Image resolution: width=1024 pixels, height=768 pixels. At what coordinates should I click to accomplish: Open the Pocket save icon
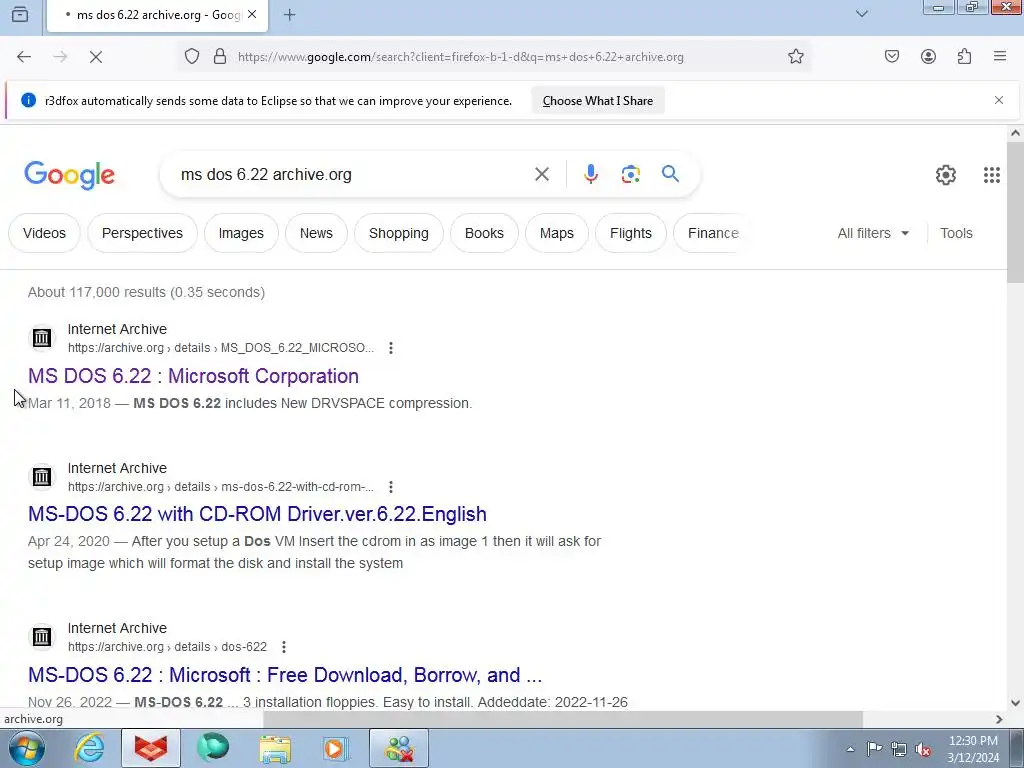click(892, 57)
